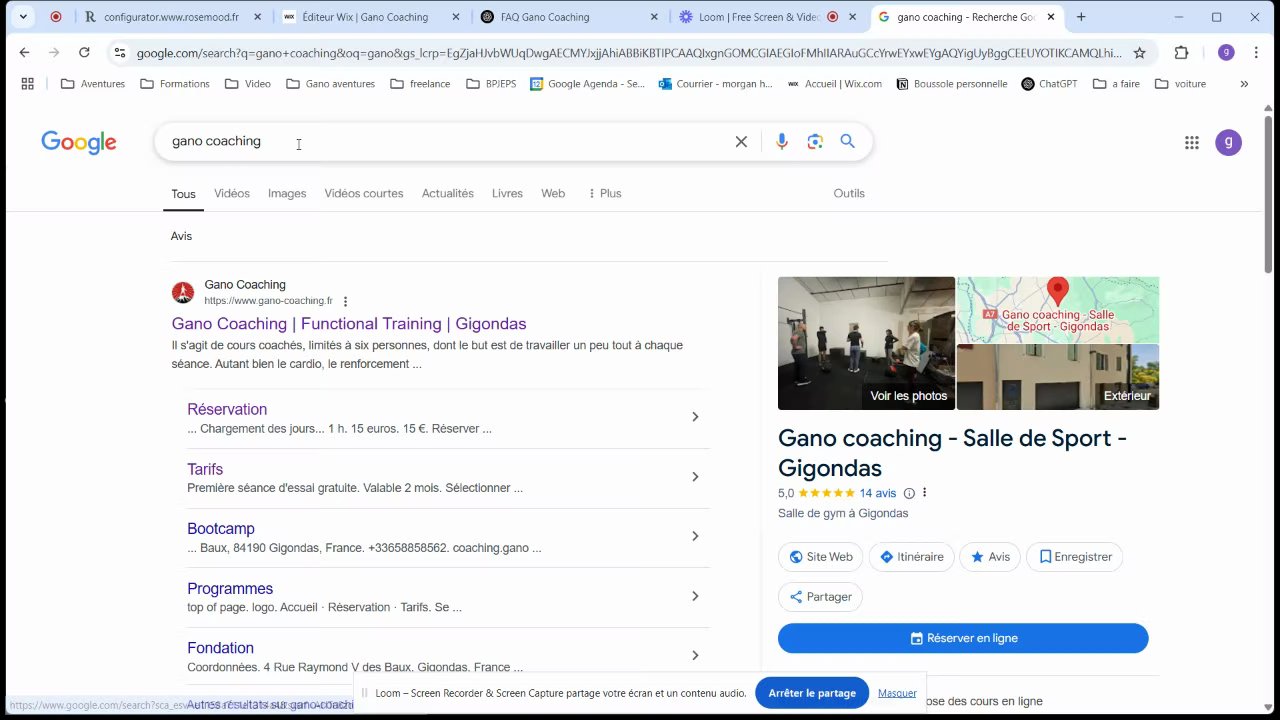Open Gano Coaching Functional Training result link
This screenshot has height=720, width=1280.
point(349,324)
